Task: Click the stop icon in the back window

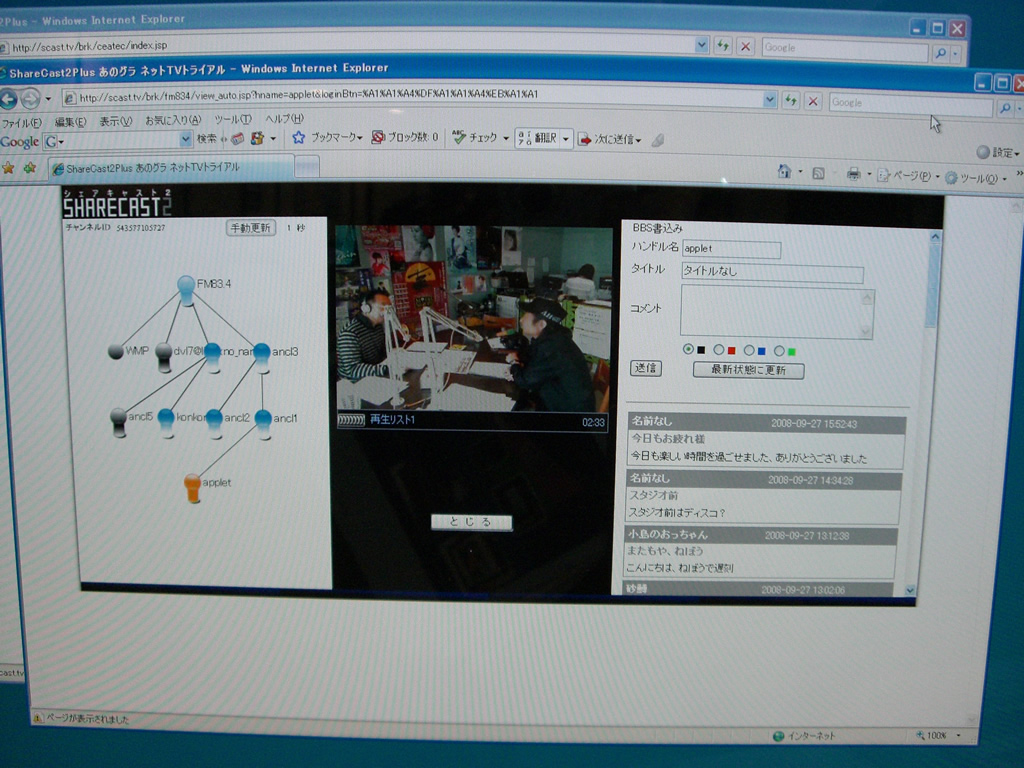Action: pos(745,46)
